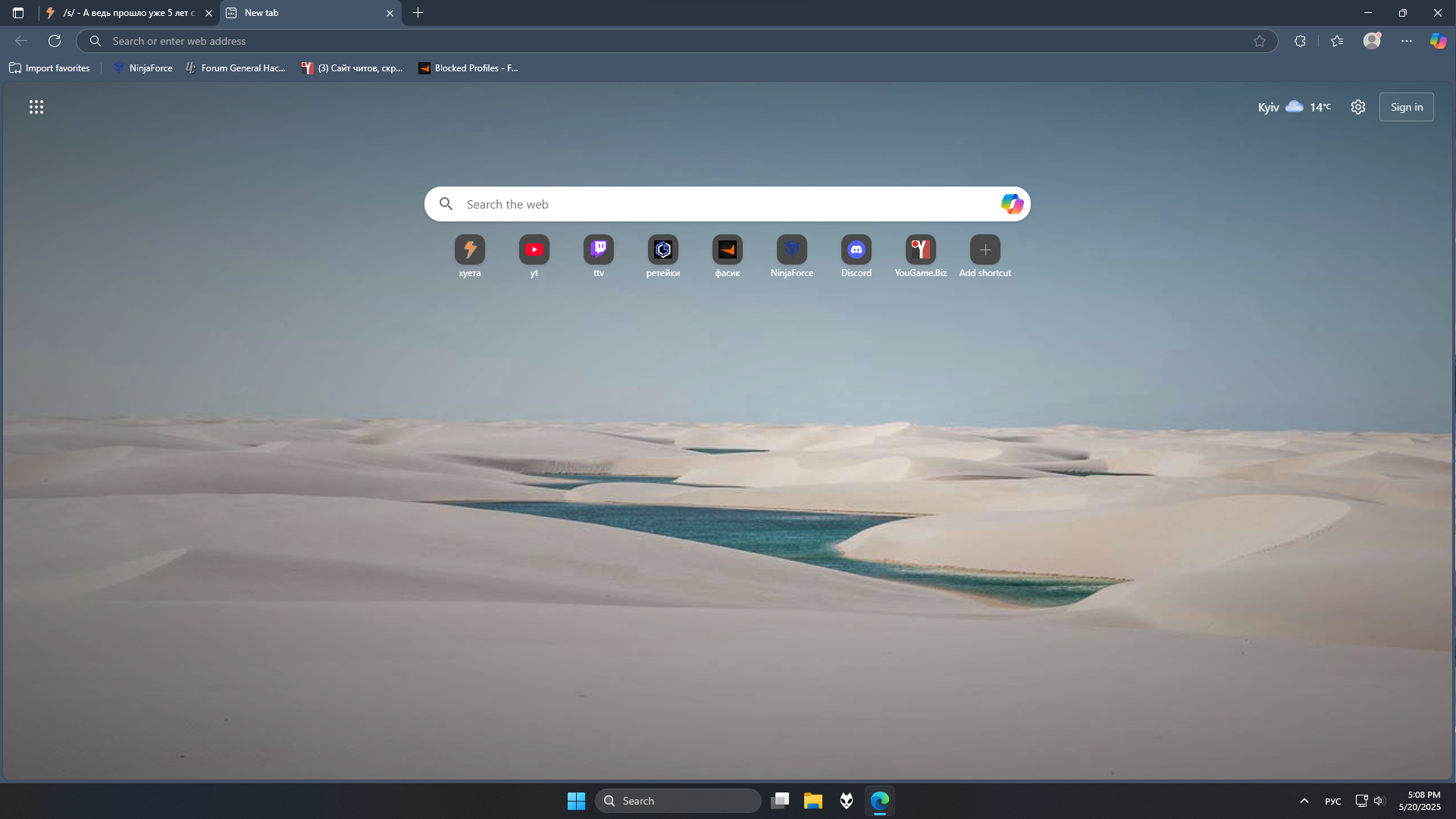This screenshot has width=1456, height=819.
Task: Focus the Search the web field
Action: coord(720,204)
